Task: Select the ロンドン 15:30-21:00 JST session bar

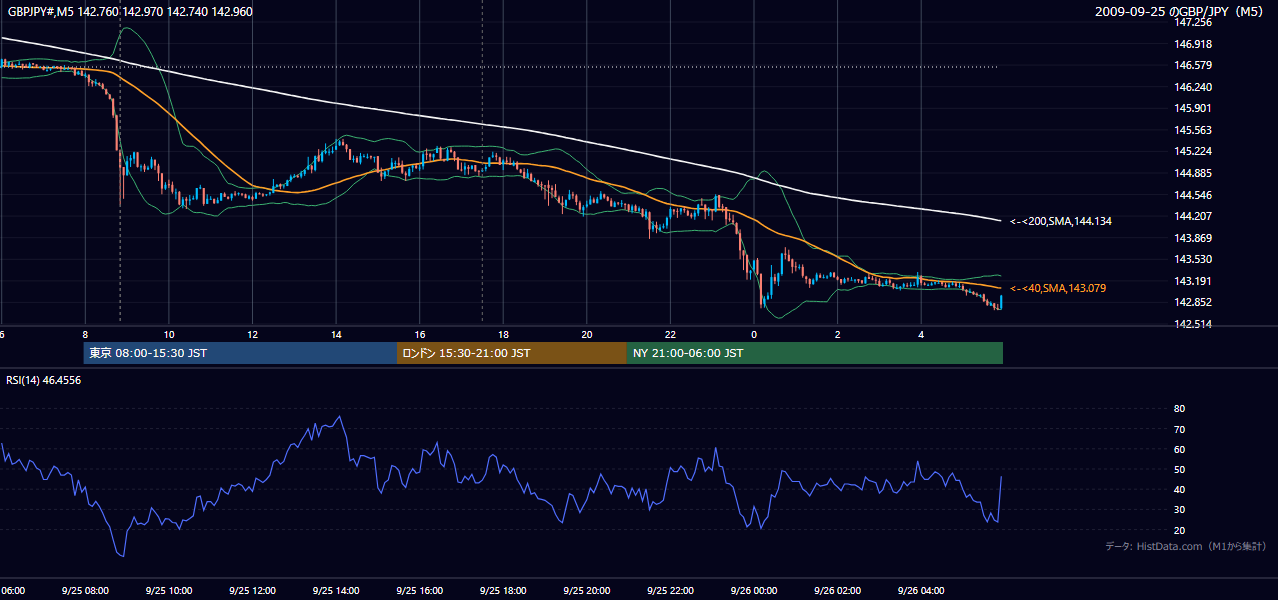Action: [512, 353]
